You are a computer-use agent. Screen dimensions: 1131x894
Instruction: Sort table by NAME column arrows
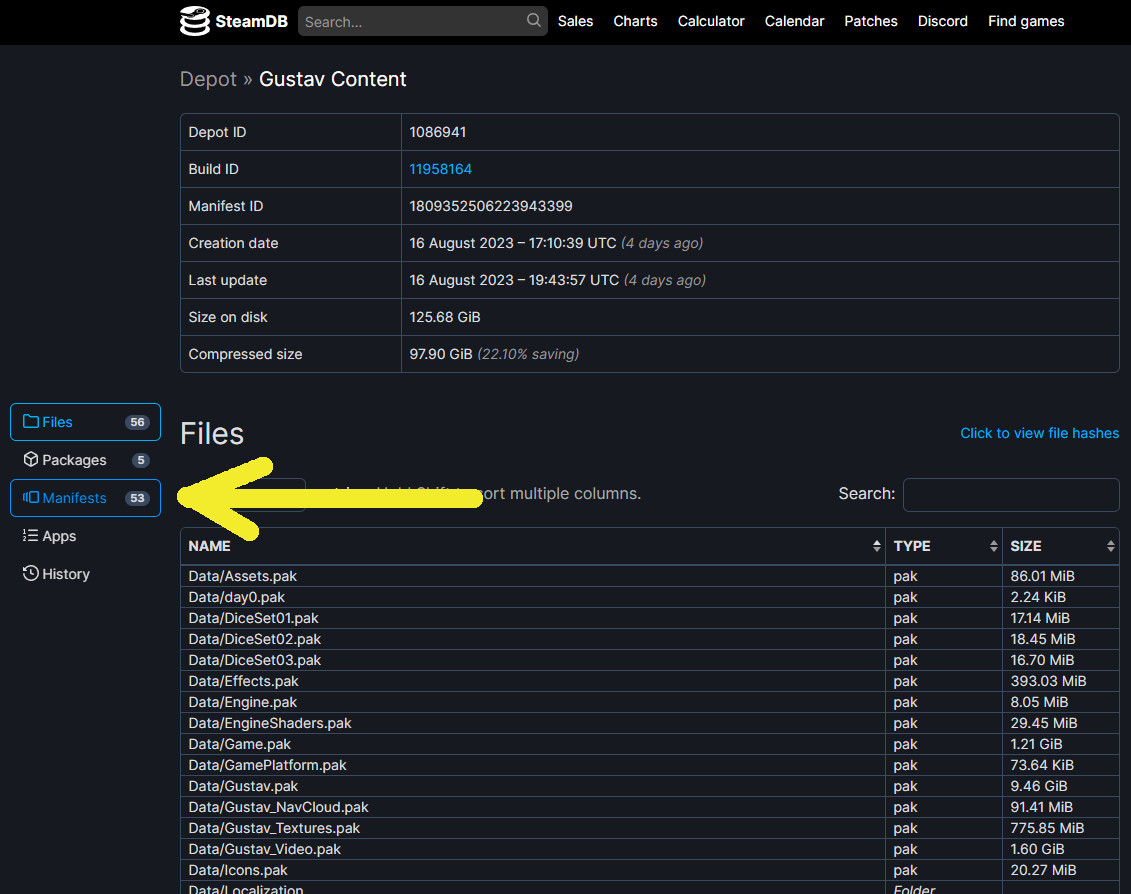876,546
